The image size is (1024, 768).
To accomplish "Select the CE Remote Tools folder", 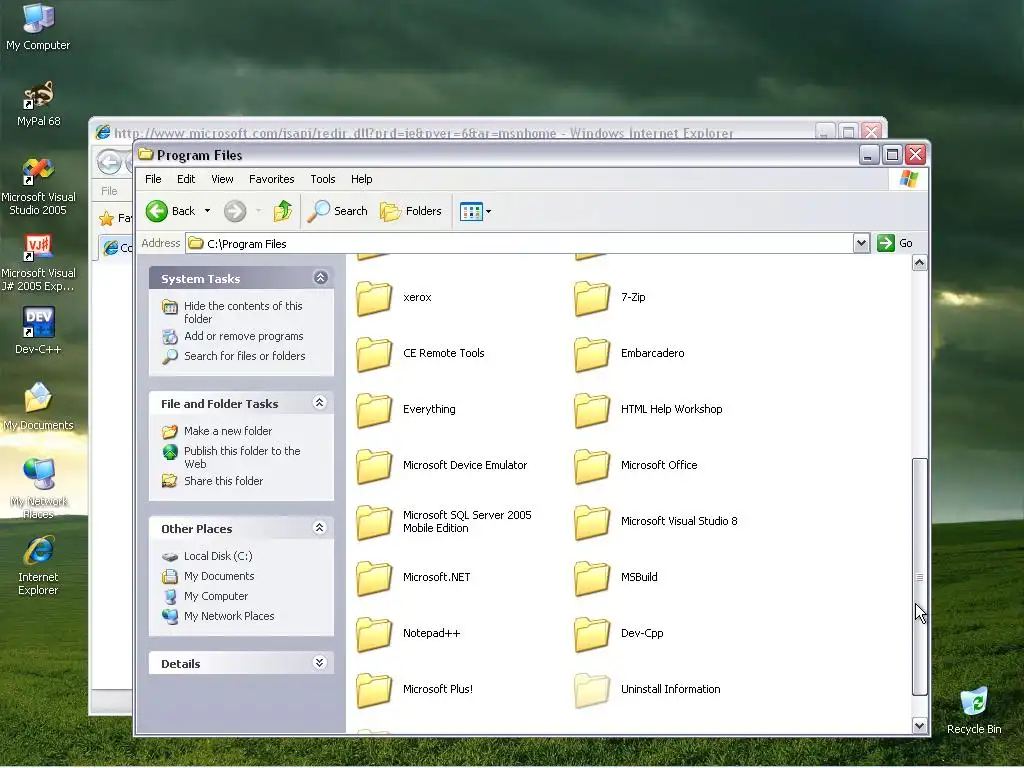I will tap(421, 354).
